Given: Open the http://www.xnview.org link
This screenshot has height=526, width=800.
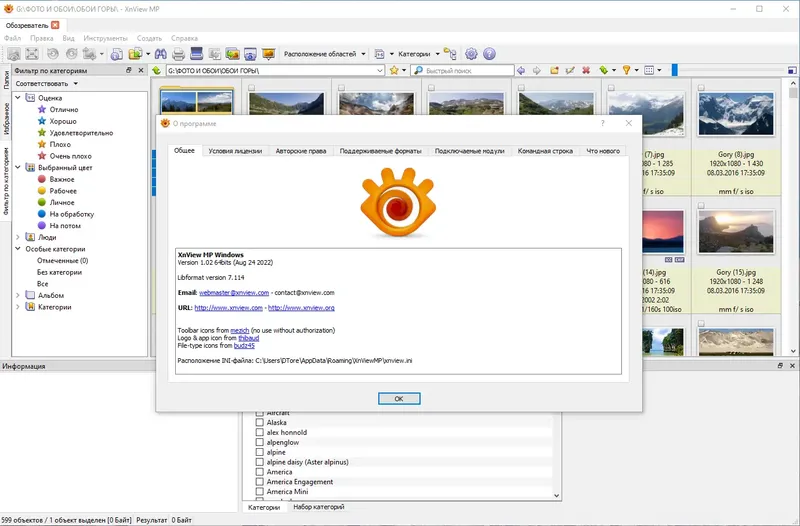Looking at the screenshot, I should (302, 308).
